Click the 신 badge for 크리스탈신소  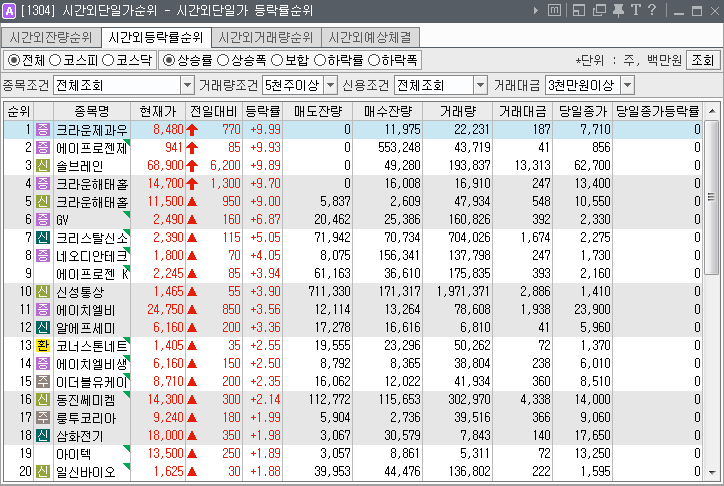click(43, 238)
